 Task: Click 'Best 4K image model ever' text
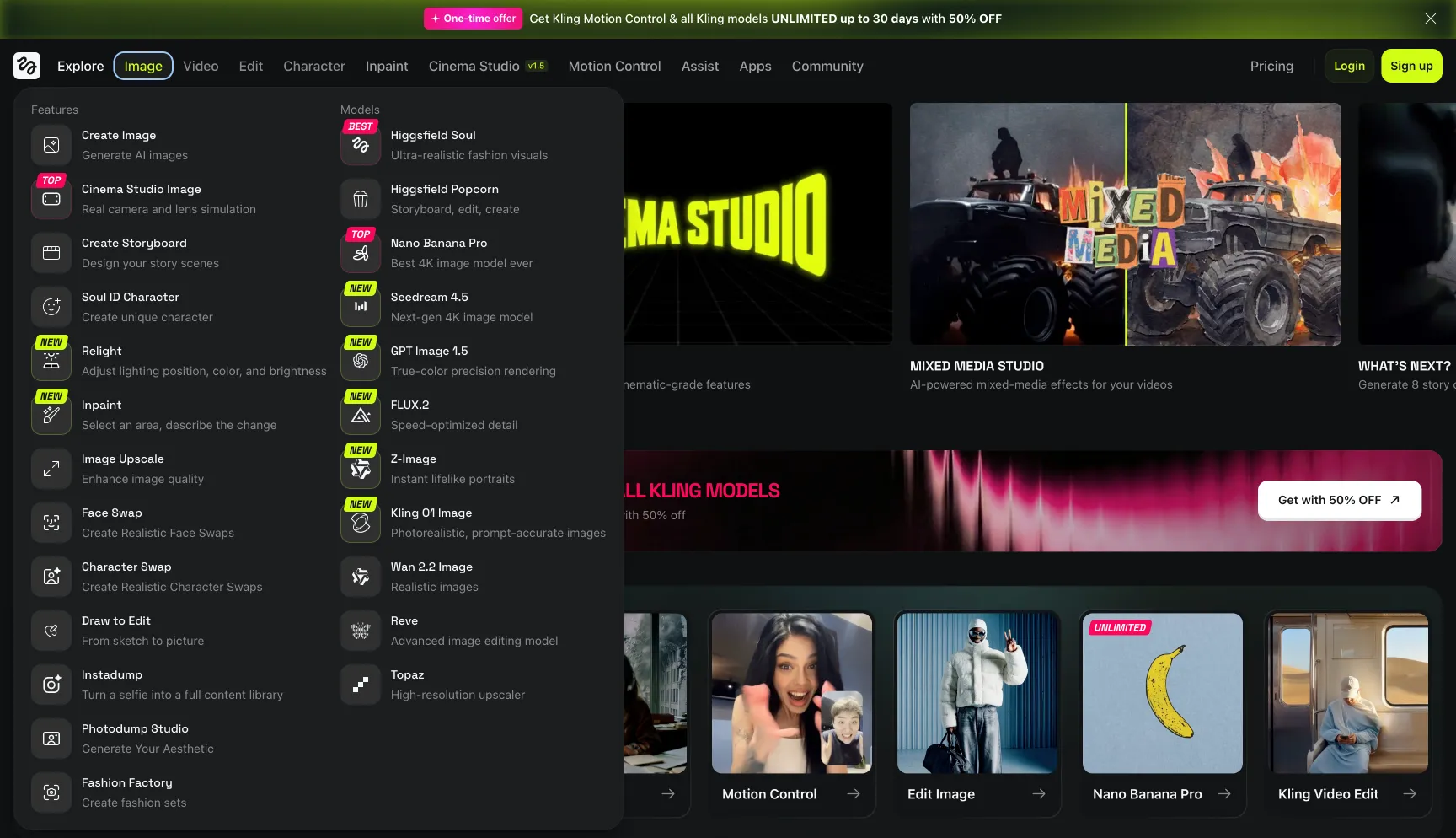point(462,263)
